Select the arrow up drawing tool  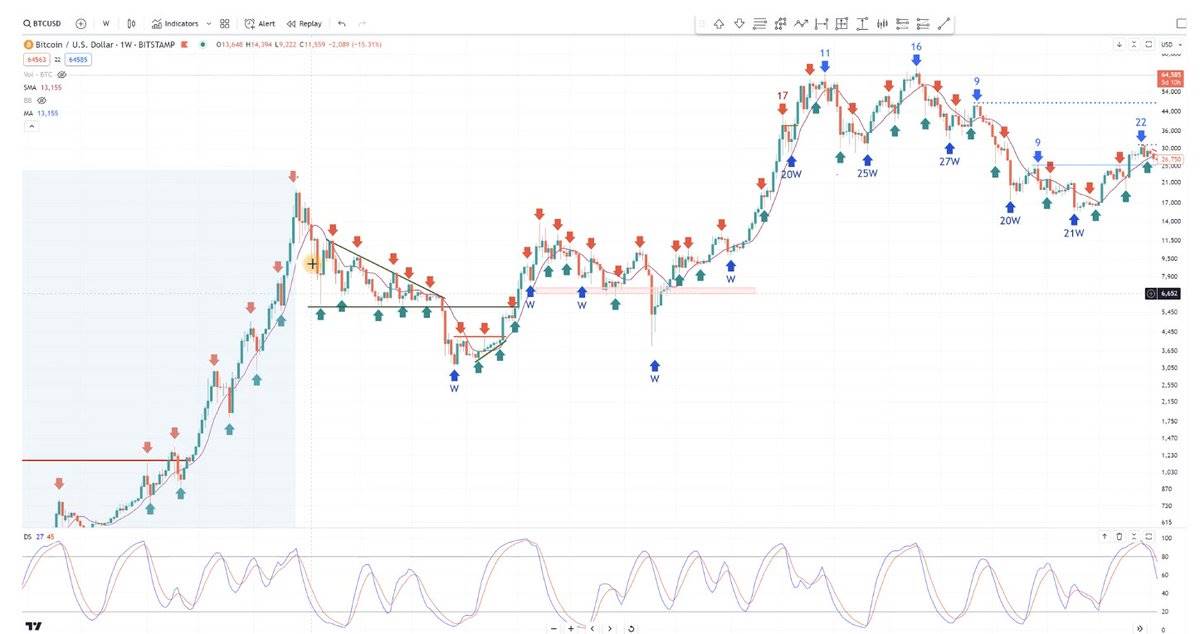[x=718, y=24]
